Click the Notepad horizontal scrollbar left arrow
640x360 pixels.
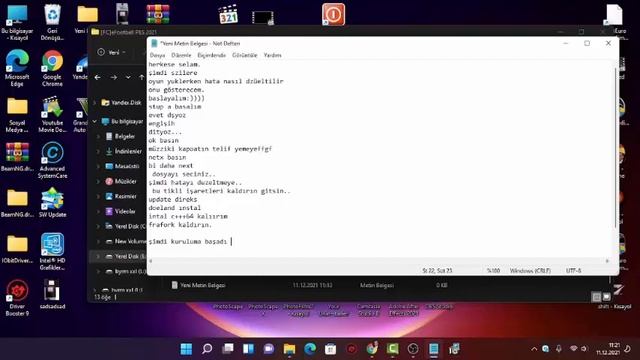point(151,261)
